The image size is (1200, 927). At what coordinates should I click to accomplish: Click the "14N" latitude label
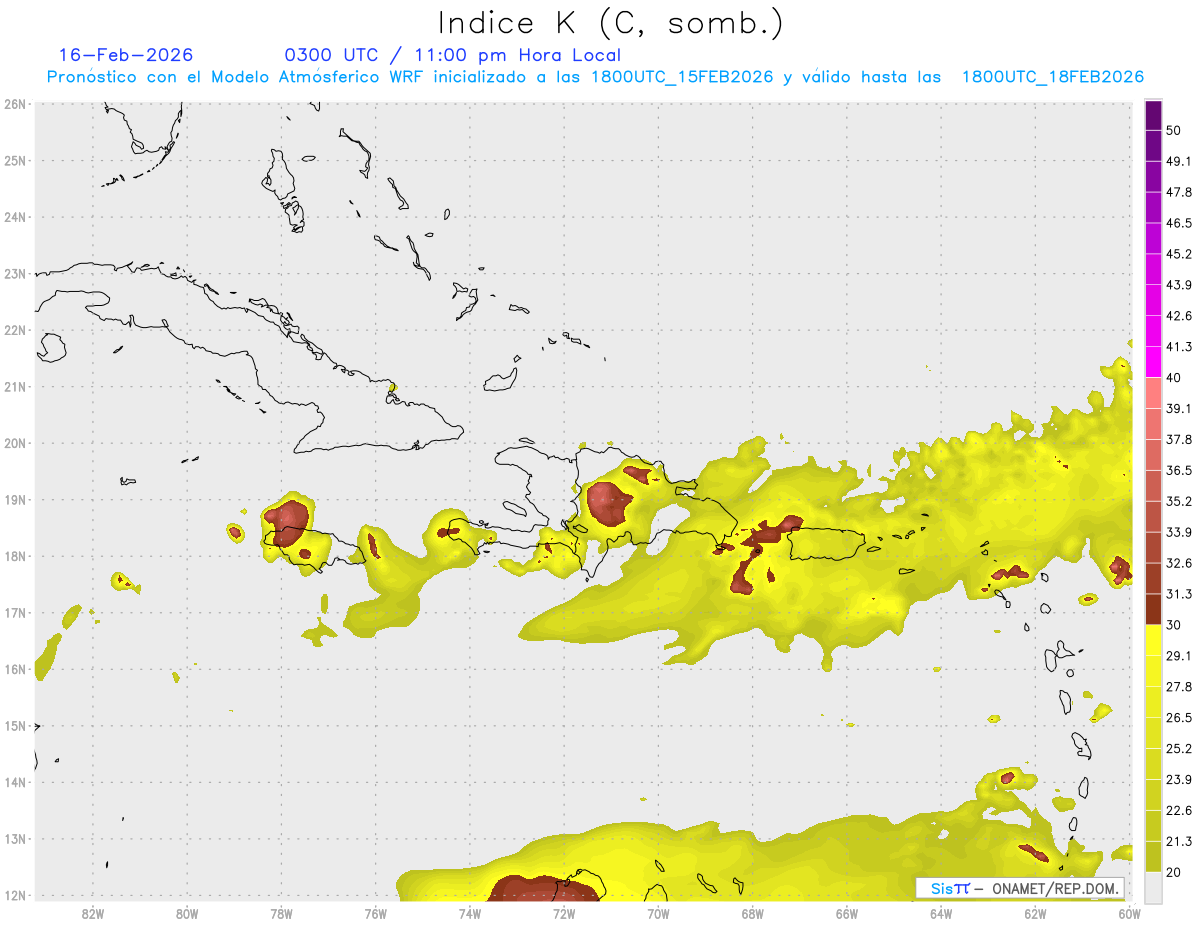[15, 782]
